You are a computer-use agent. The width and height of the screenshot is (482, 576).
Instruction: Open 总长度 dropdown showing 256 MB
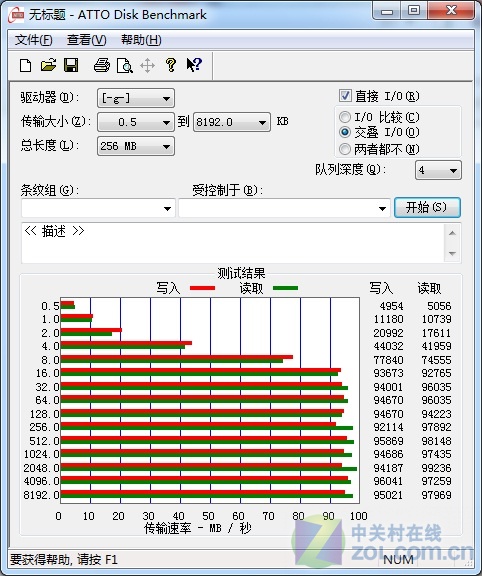[x=136, y=146]
